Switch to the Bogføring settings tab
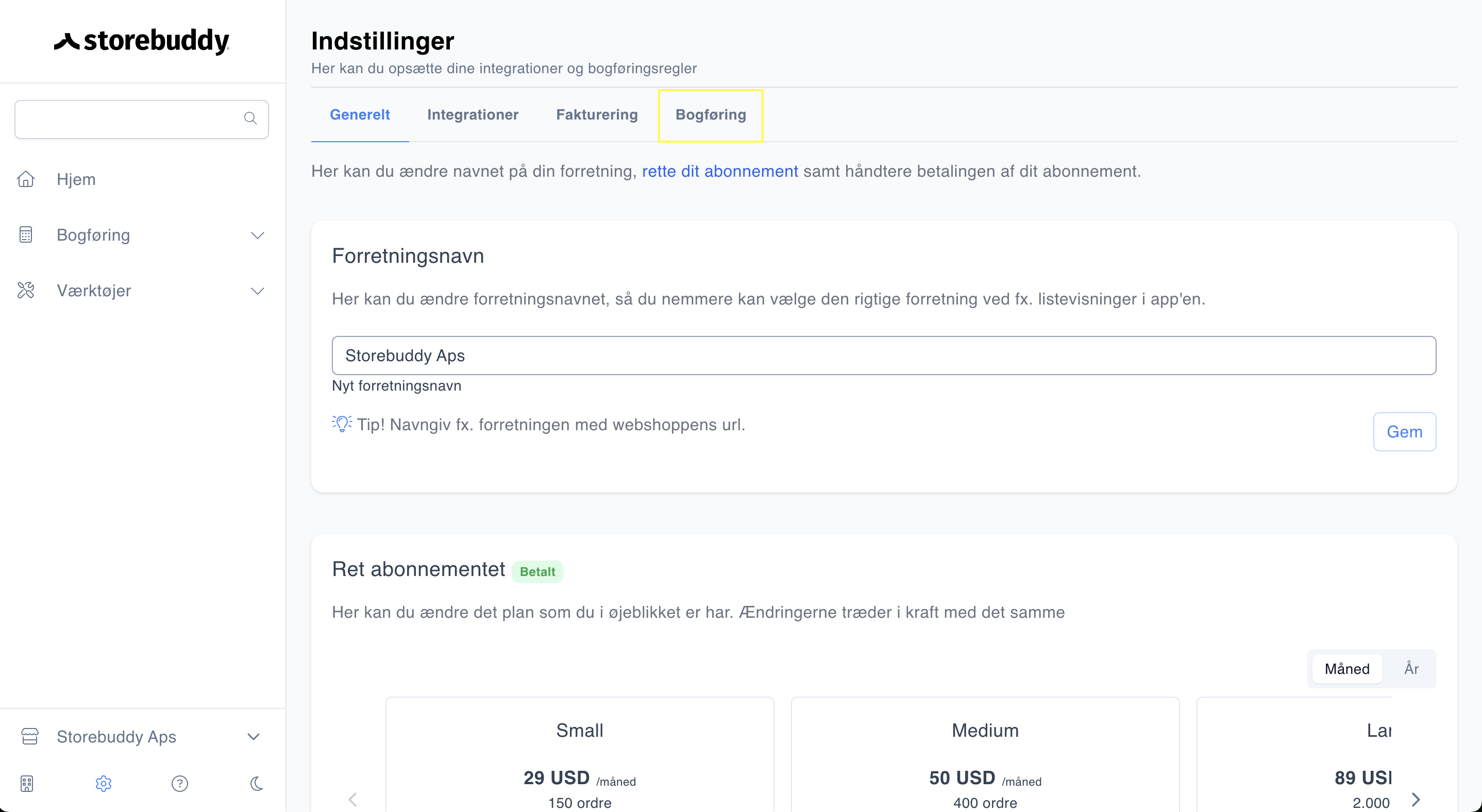 pos(711,115)
